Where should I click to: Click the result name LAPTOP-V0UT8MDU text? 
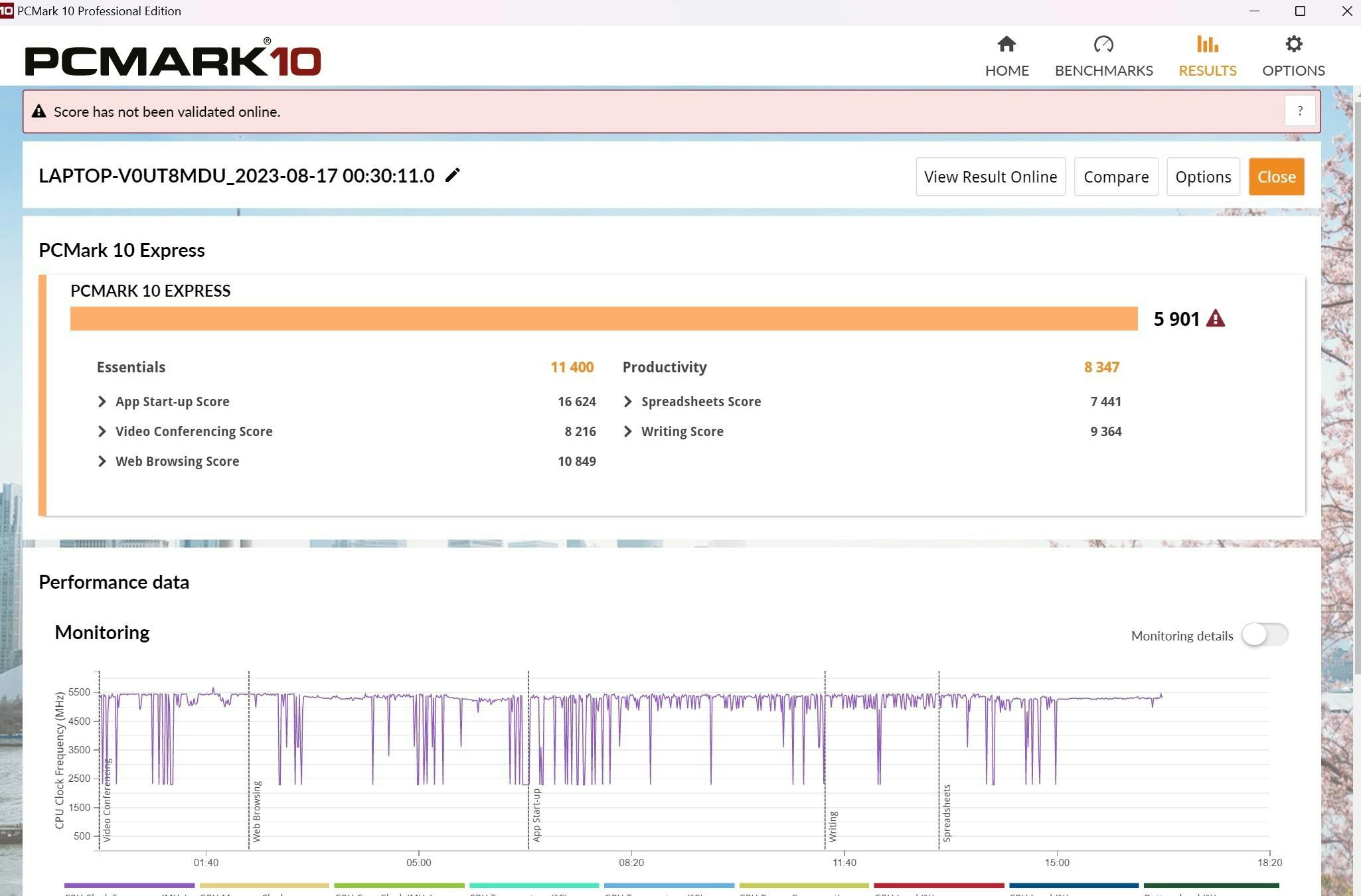236,176
